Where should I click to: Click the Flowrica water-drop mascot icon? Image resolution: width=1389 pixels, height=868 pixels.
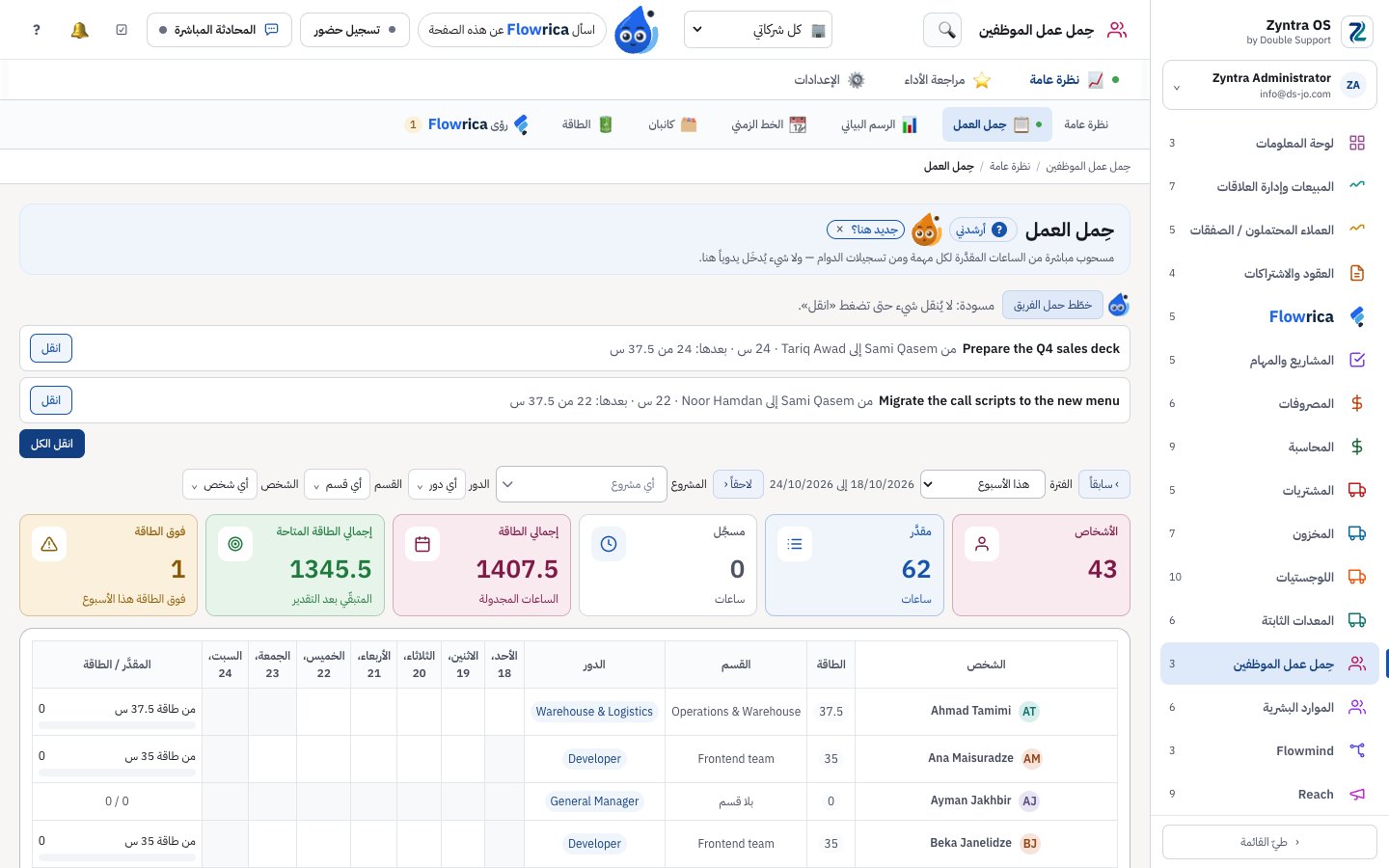[x=636, y=30]
